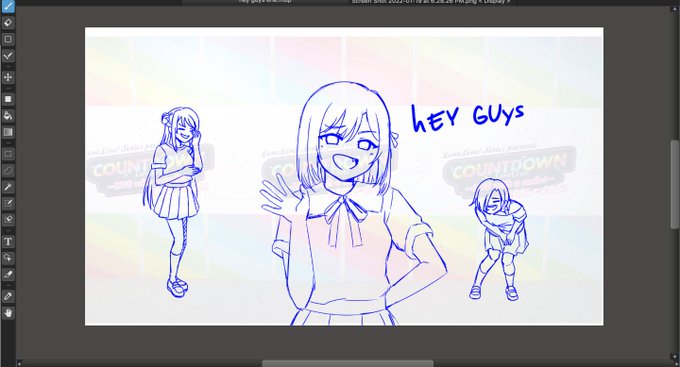Select the rectangular Selection tool

click(x=8, y=154)
